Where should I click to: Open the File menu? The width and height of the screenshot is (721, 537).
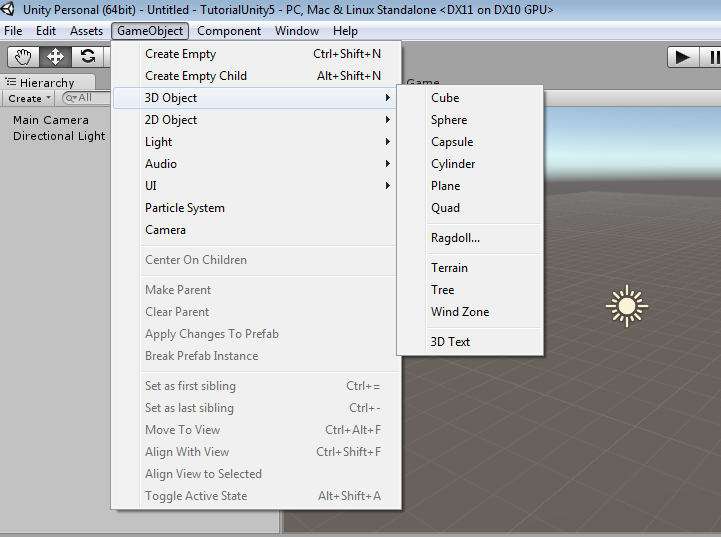point(13,31)
